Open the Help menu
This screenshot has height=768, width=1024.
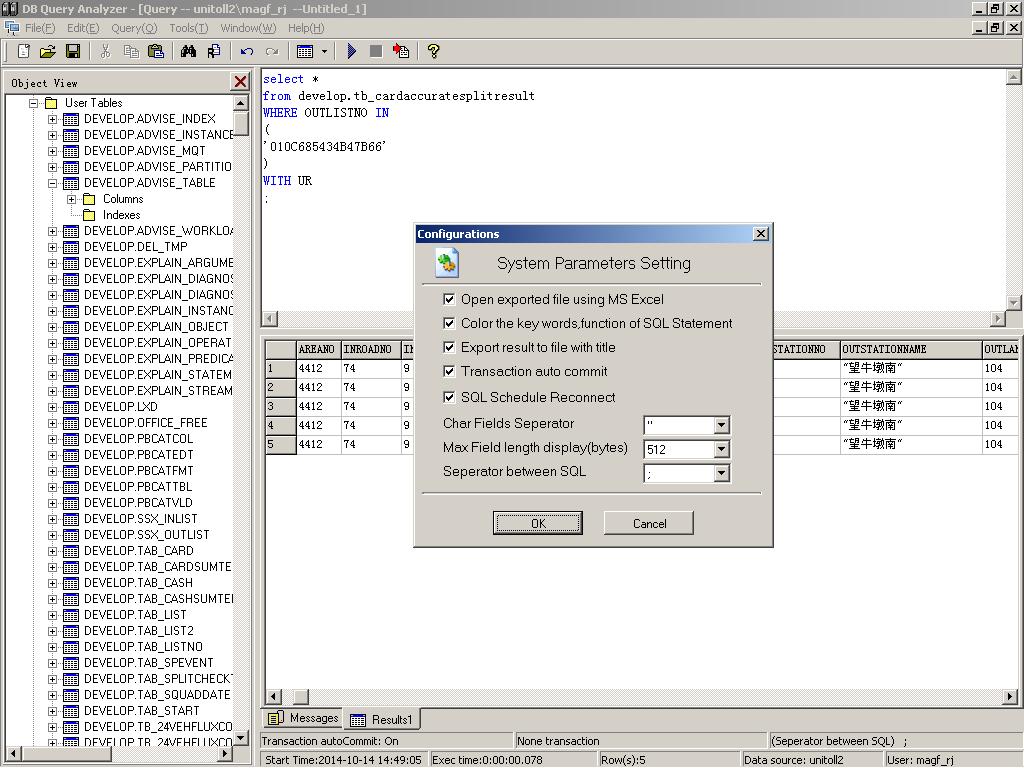coord(306,28)
